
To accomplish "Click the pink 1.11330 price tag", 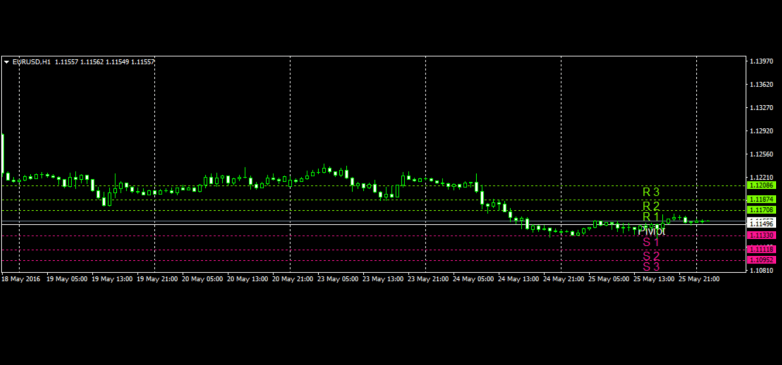I will click(x=762, y=235).
